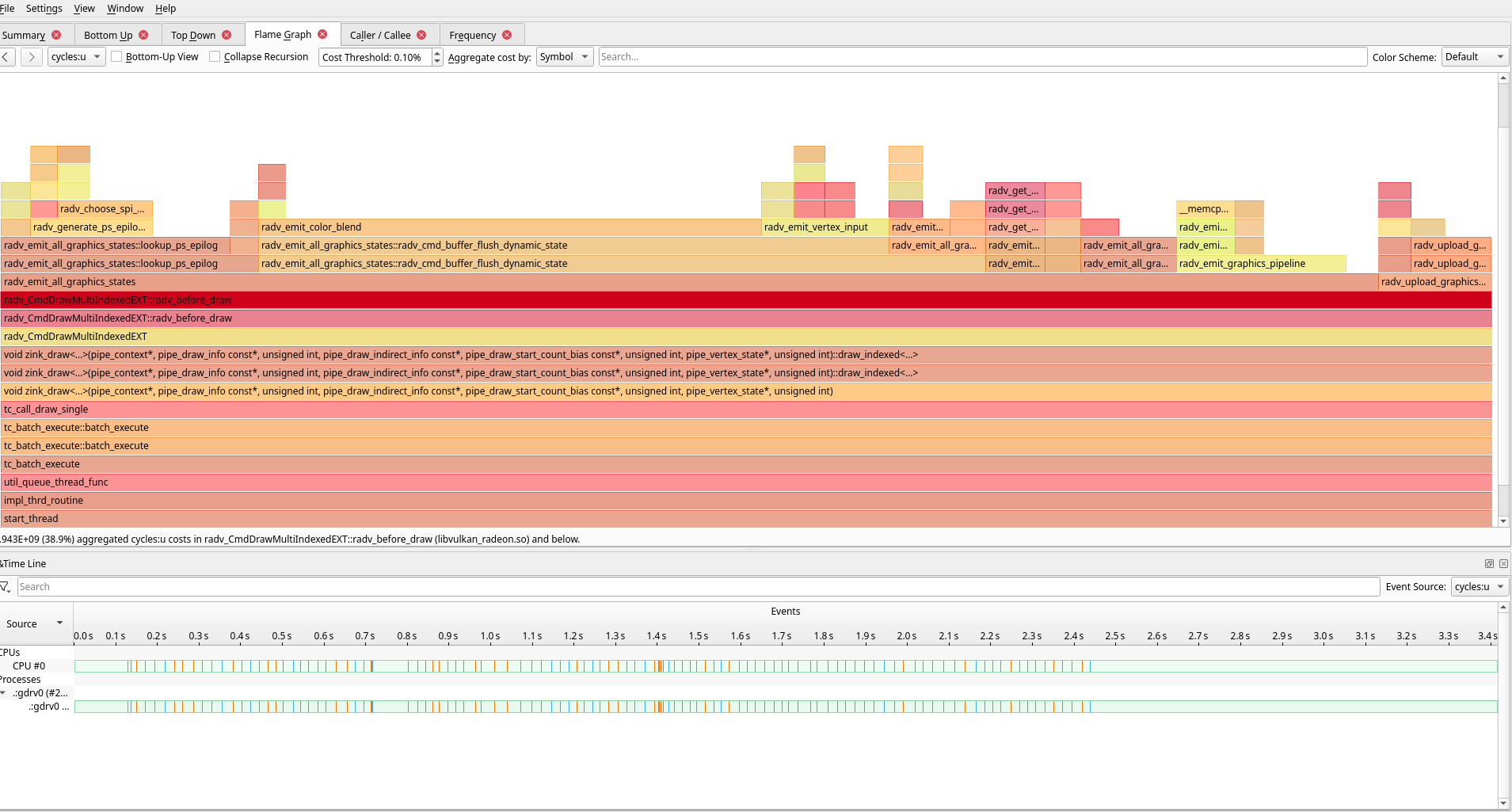Open the timeline filter funnel icon
The height and width of the screenshot is (812, 1512).
[6, 587]
